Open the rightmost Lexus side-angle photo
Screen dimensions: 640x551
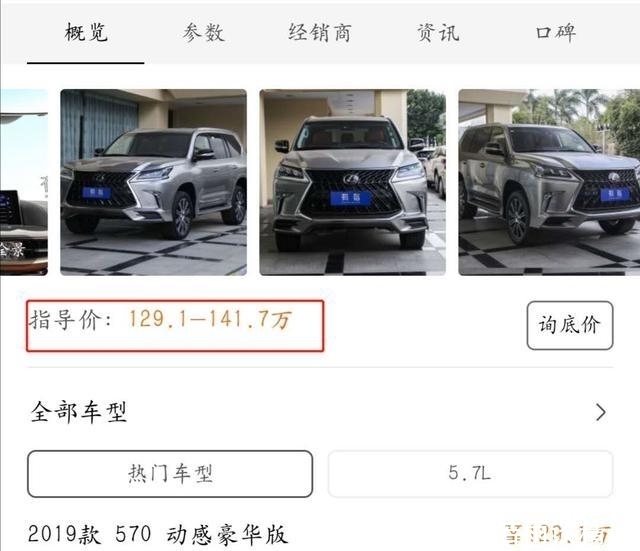(549, 182)
